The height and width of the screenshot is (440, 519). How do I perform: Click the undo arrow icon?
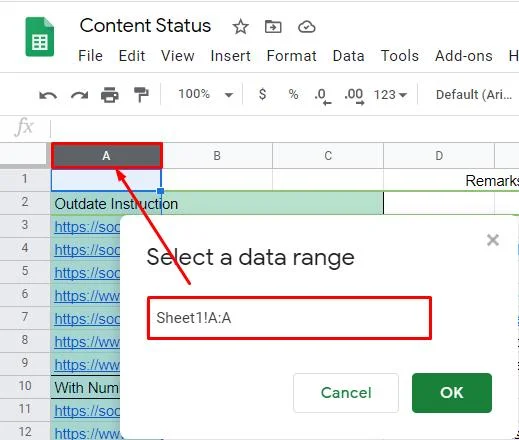(48, 96)
